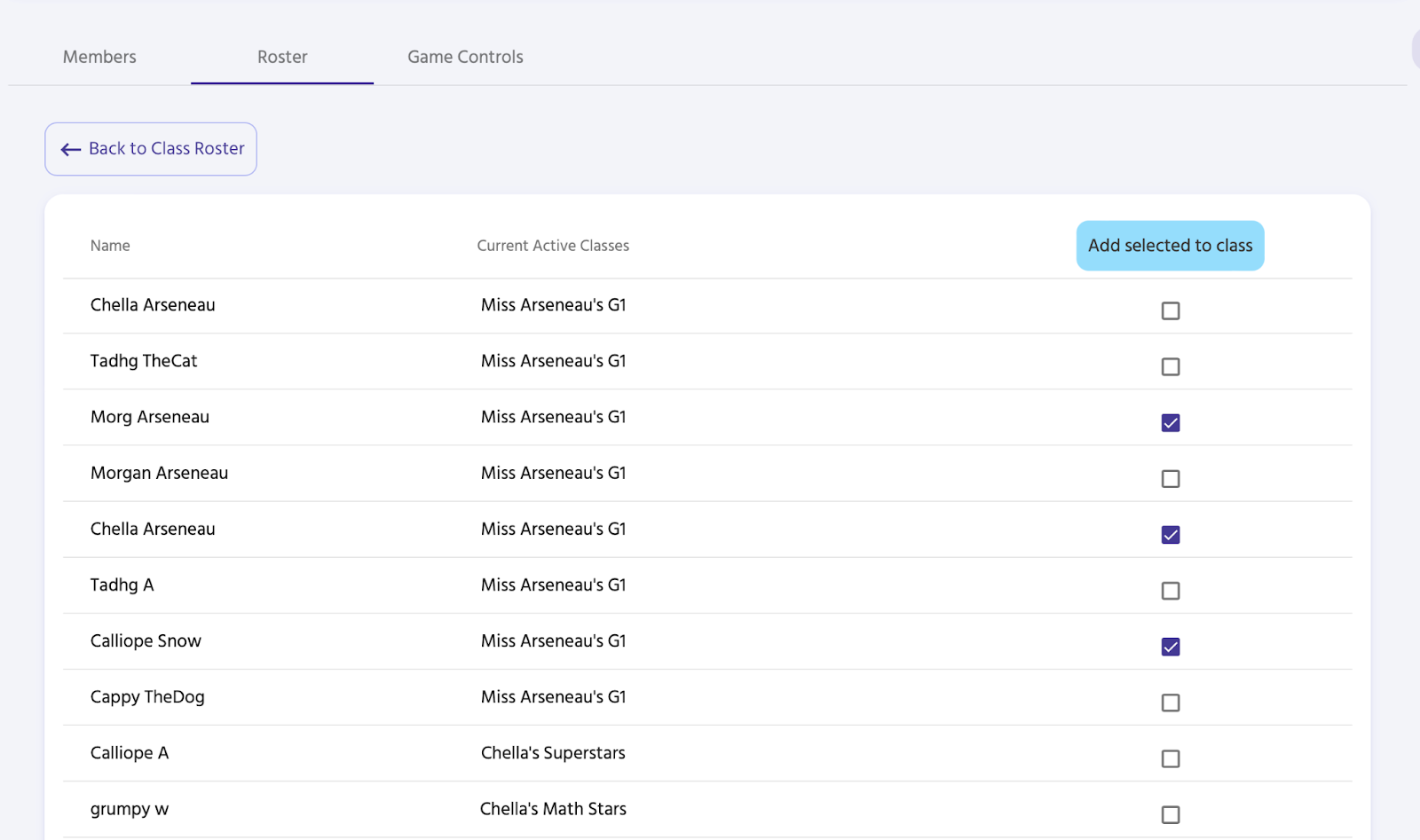
Task: Select the Roster tab
Action: [x=282, y=57]
